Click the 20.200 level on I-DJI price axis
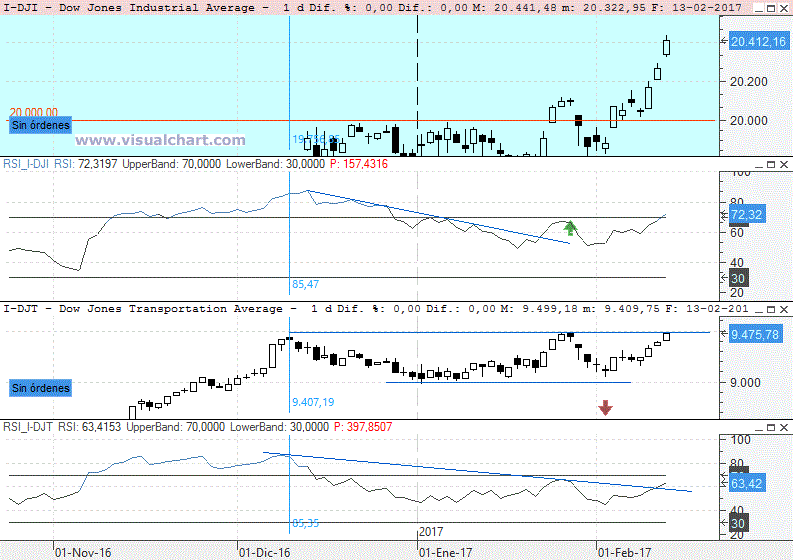 [748, 81]
